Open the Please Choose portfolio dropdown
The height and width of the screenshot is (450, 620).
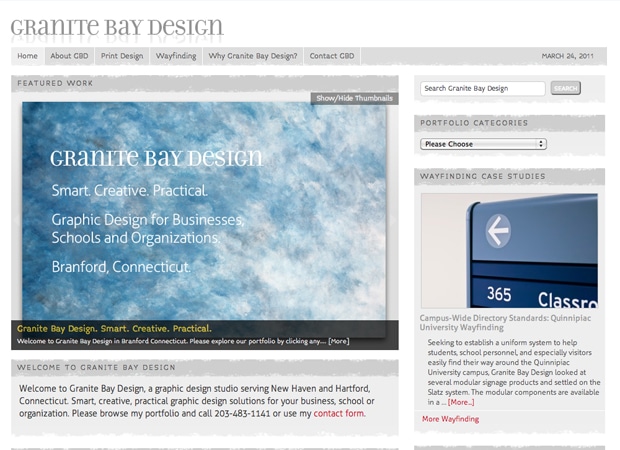pyautogui.click(x=483, y=144)
